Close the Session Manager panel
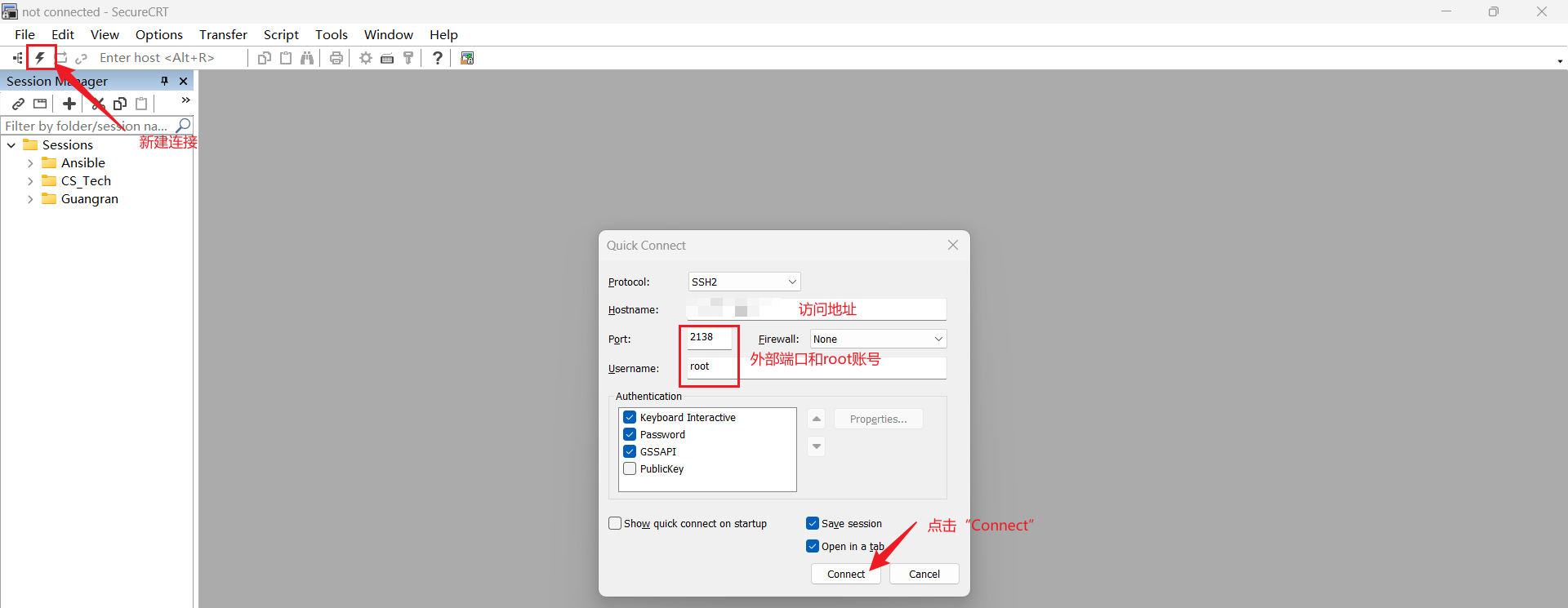 coord(183,81)
